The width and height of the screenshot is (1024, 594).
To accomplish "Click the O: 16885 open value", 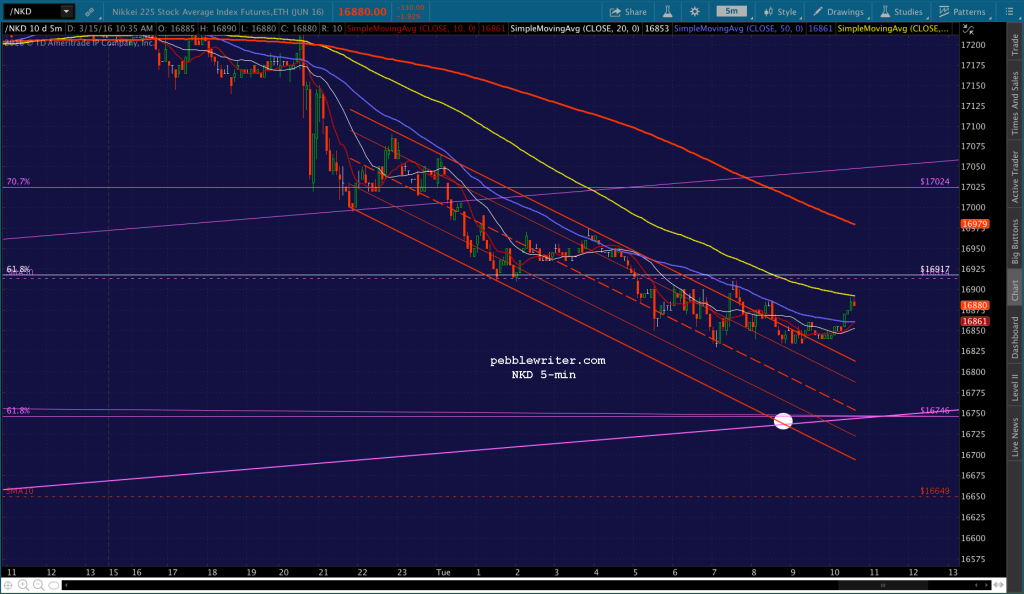I will 177,29.
